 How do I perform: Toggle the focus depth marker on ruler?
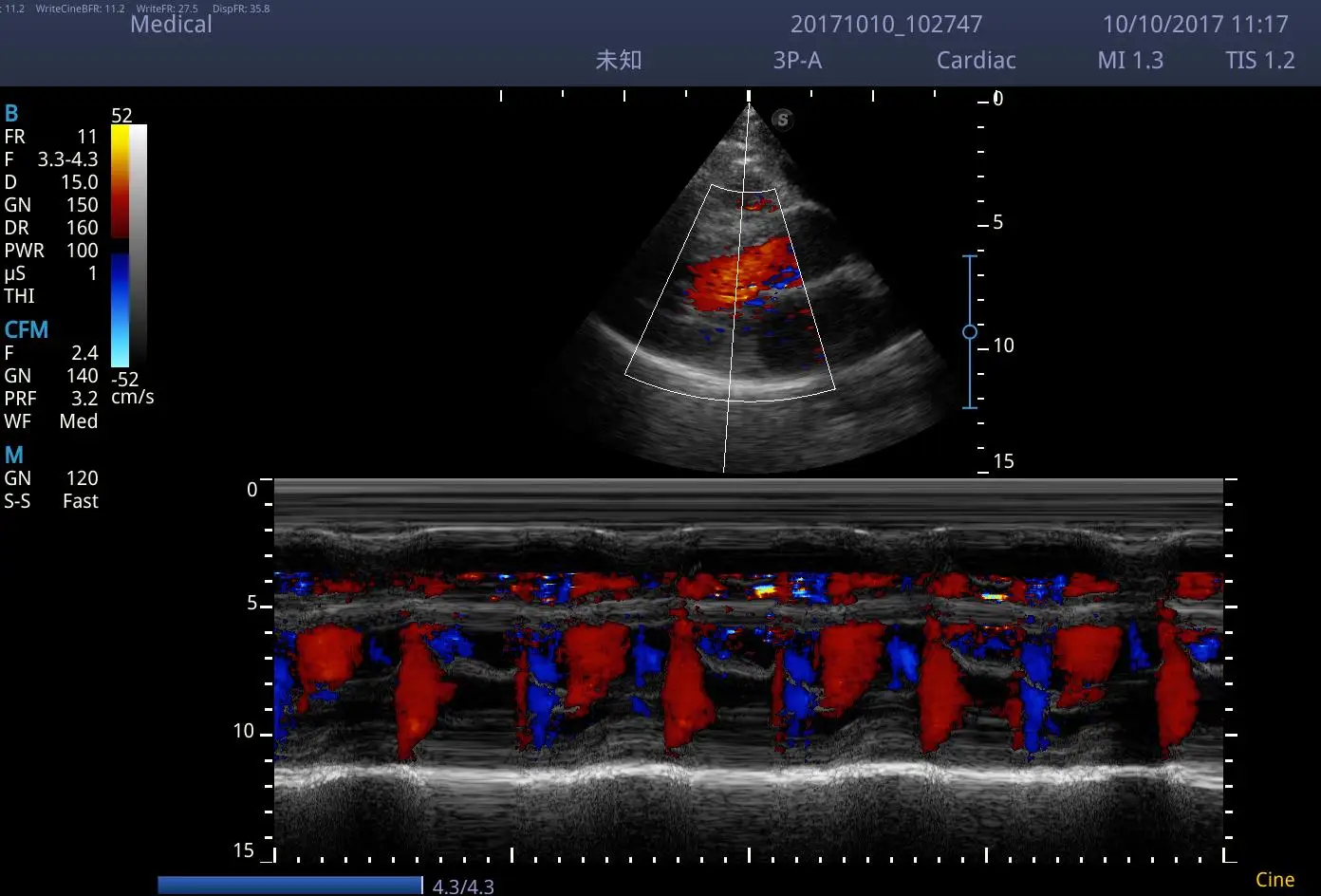coord(969,331)
